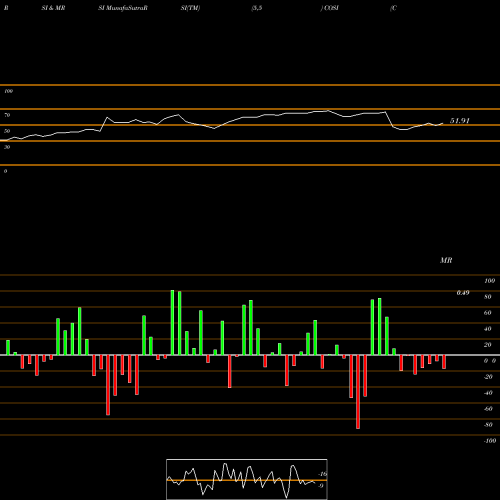Click the 'SI MunafaSutraR' header text
Screen dimensions: 500x500
click(123, 8)
